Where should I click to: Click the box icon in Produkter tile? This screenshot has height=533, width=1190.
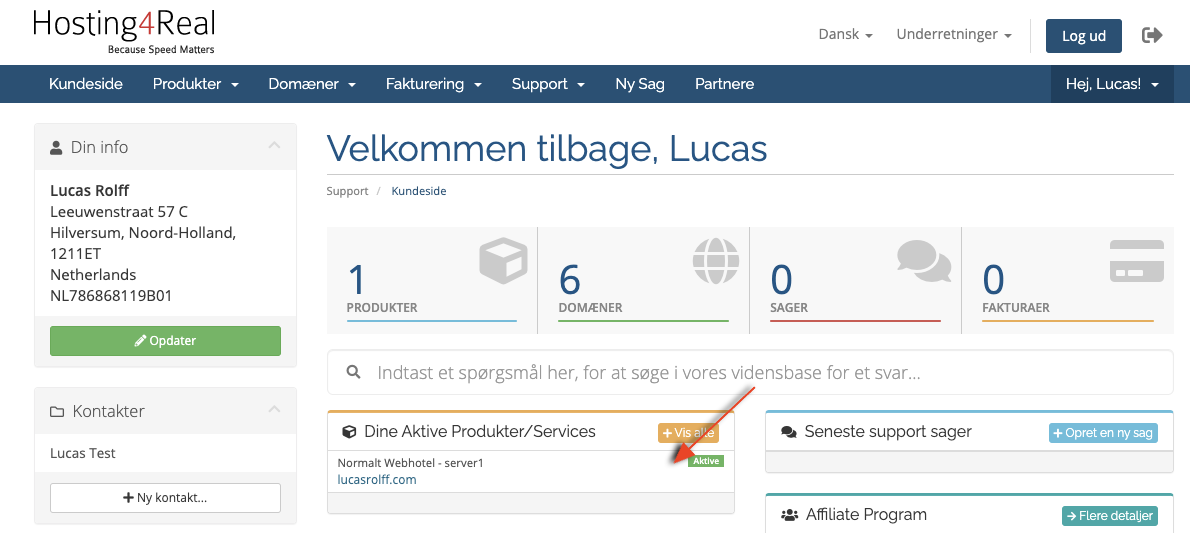(503, 259)
